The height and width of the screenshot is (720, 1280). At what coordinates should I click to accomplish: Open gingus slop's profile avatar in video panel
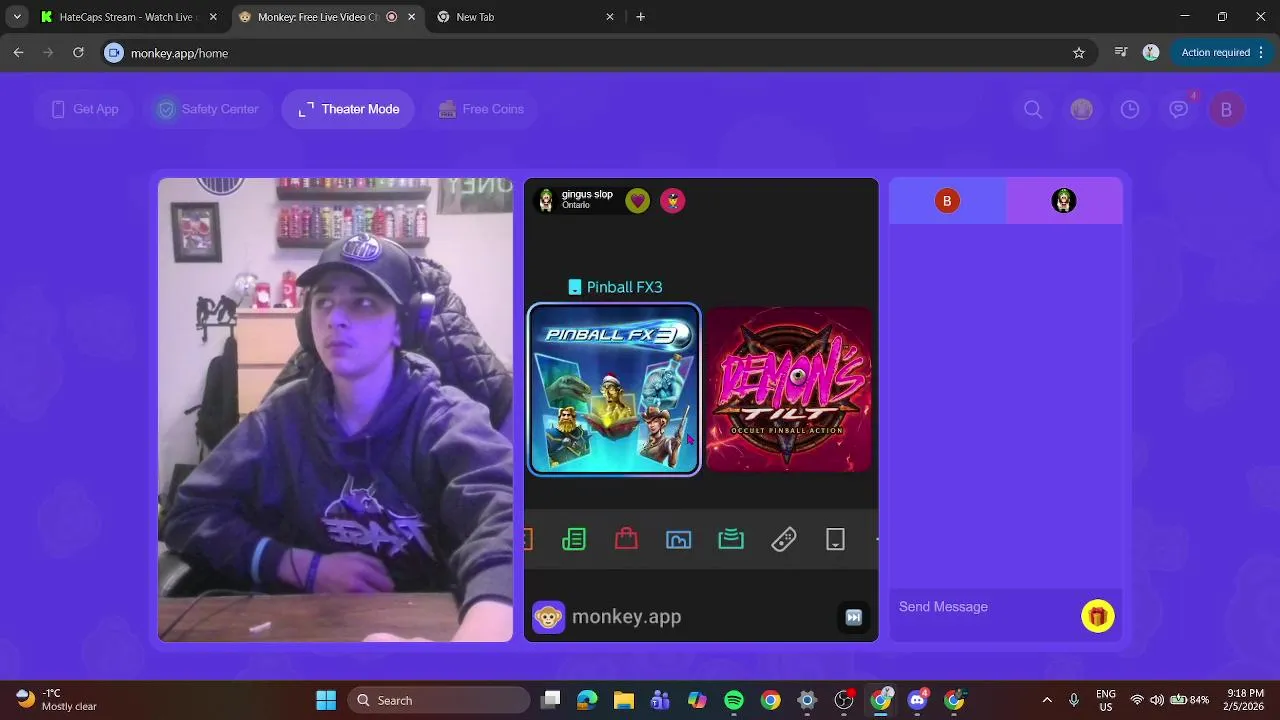click(x=546, y=200)
